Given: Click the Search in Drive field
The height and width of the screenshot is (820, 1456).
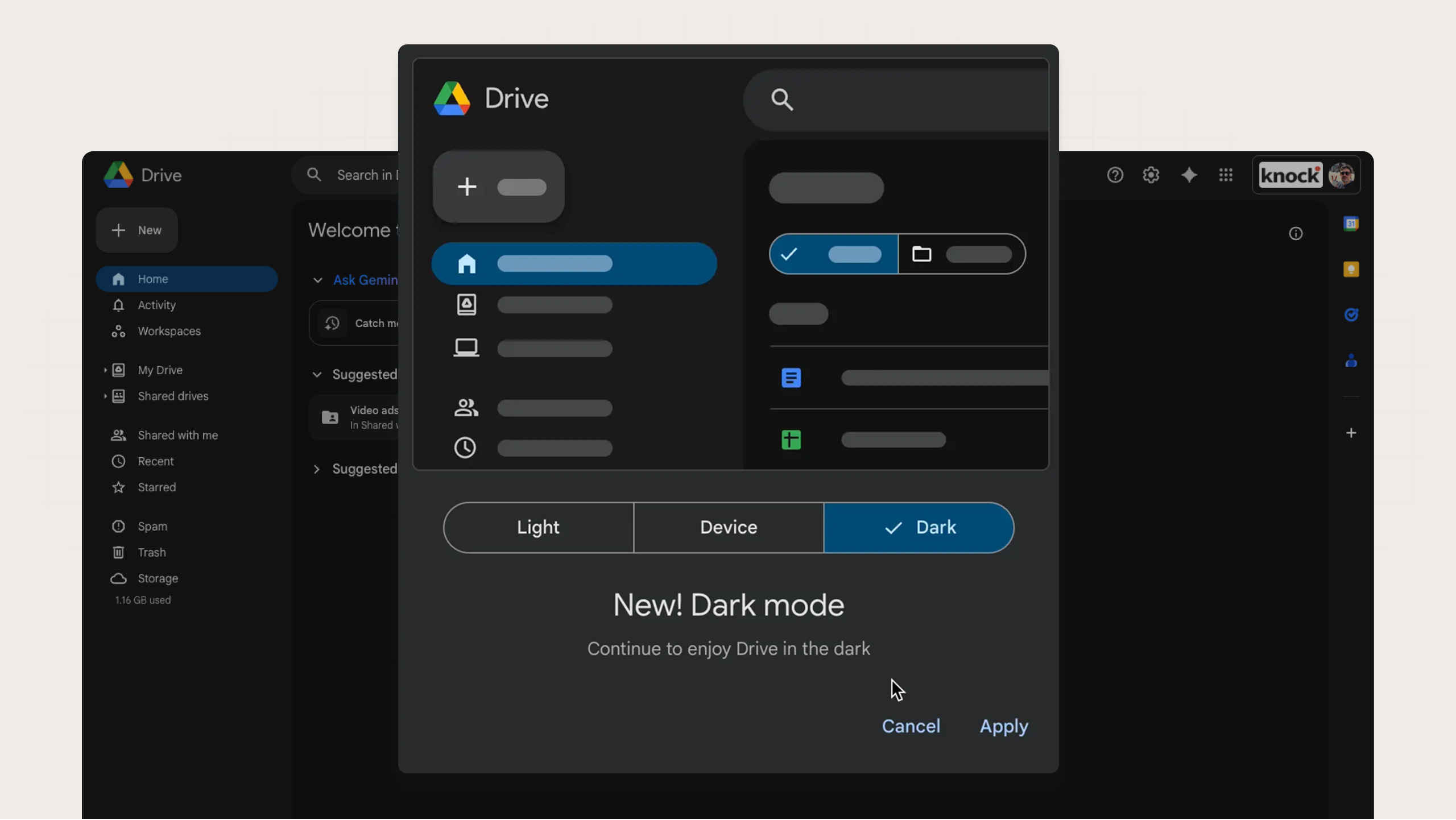Looking at the screenshot, I should point(364,175).
